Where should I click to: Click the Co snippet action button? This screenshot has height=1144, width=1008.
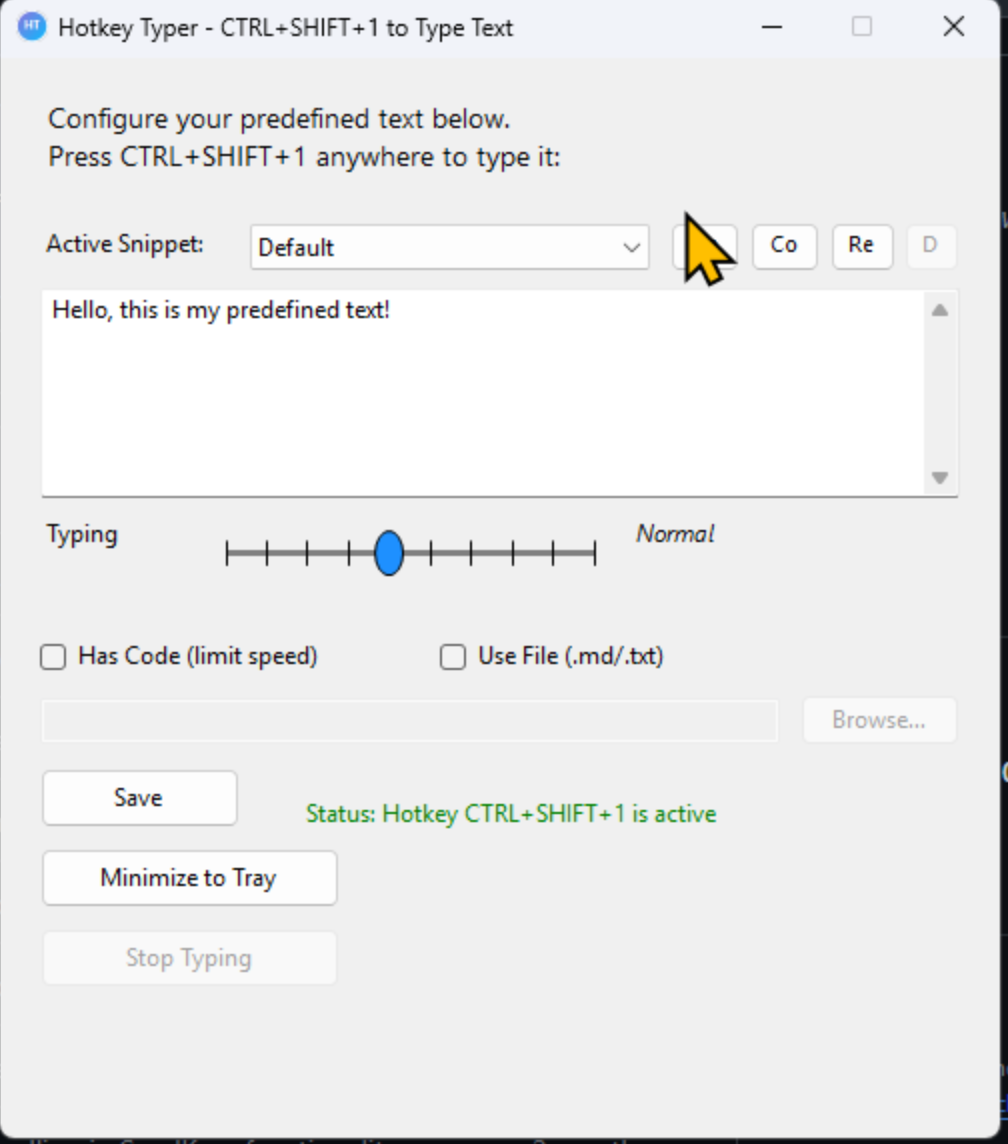coord(784,246)
